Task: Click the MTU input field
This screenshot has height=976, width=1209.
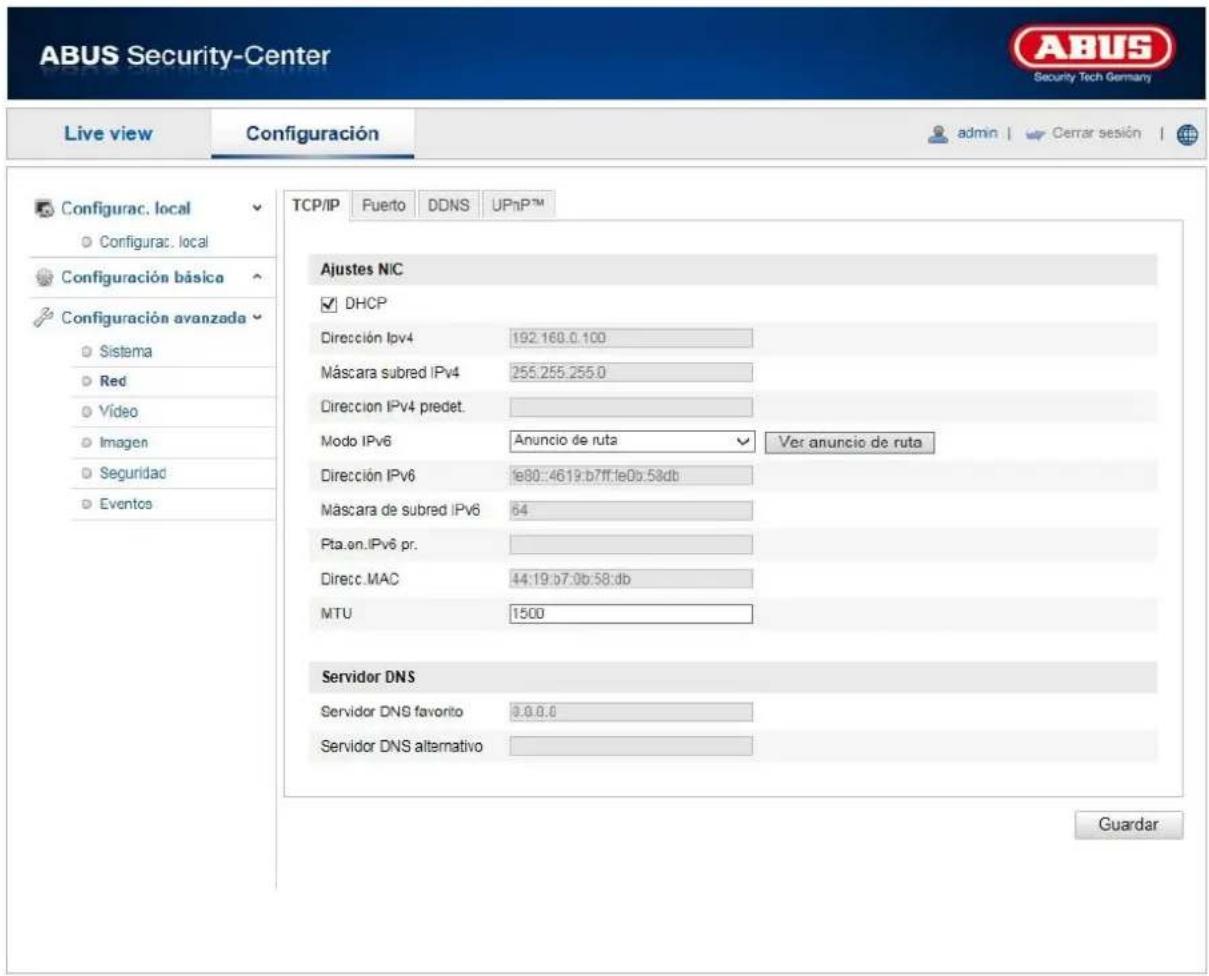Action: 630,613
